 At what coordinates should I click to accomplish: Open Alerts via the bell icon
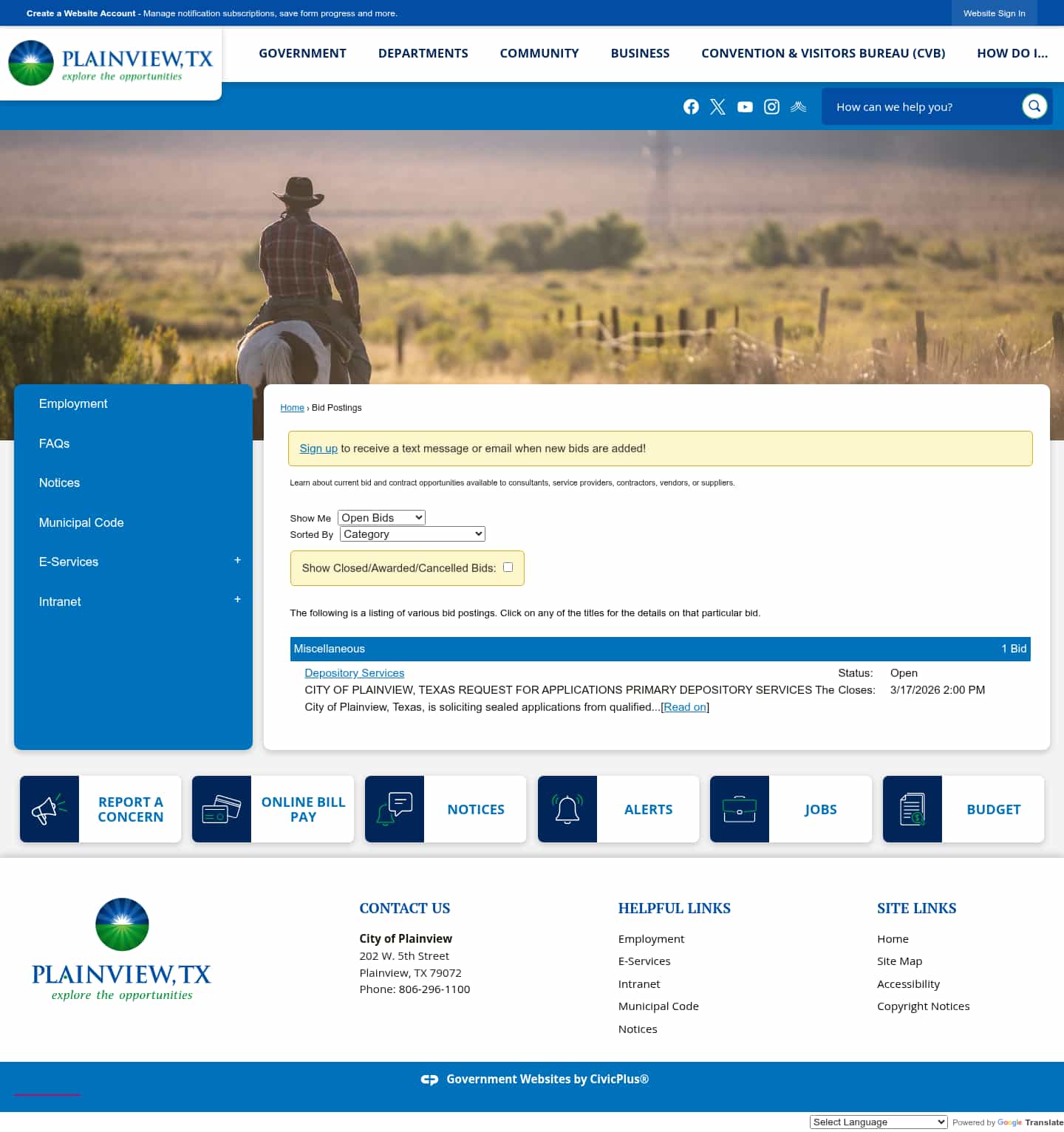(x=567, y=808)
